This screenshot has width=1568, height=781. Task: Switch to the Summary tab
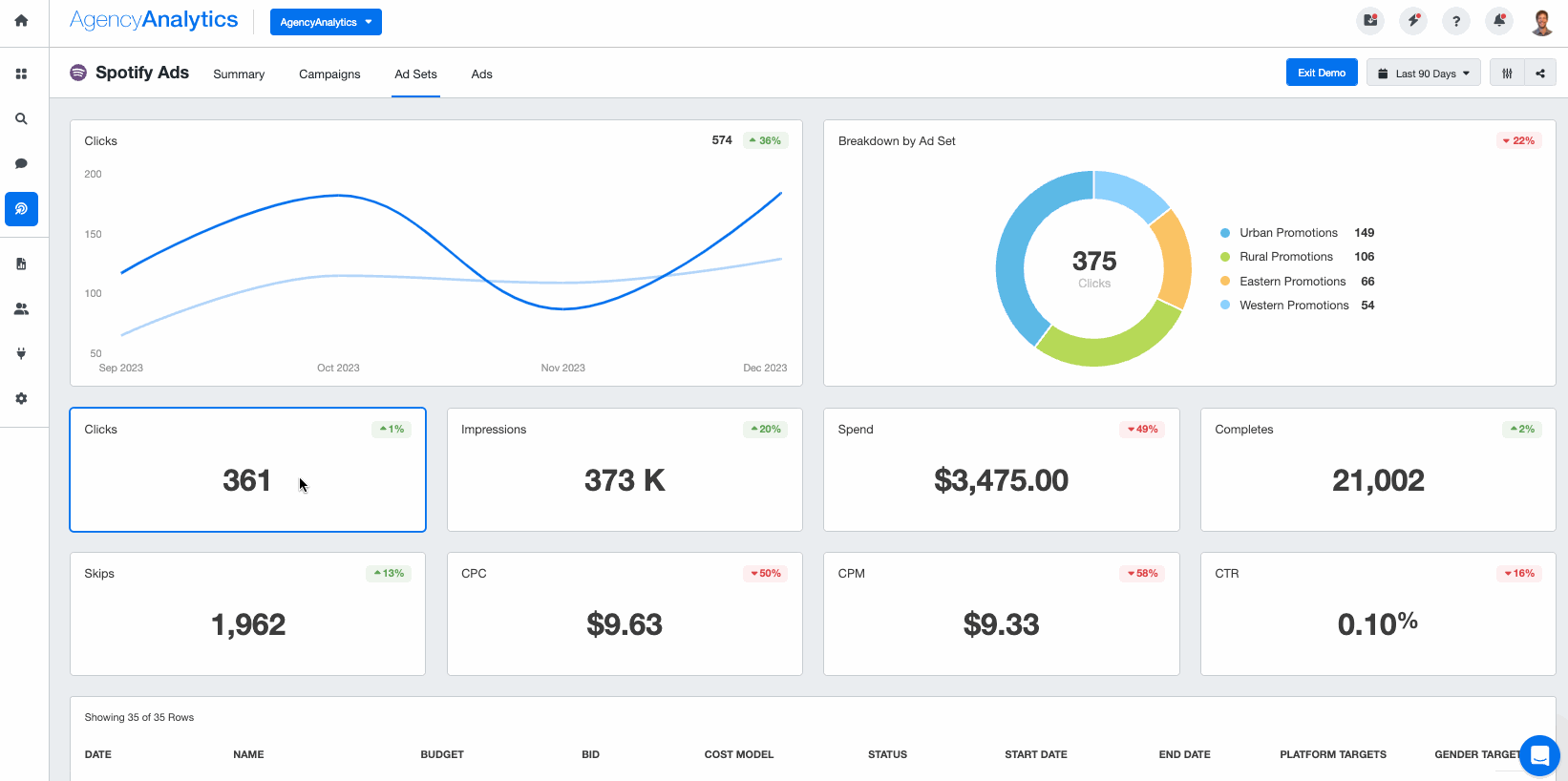pos(239,74)
